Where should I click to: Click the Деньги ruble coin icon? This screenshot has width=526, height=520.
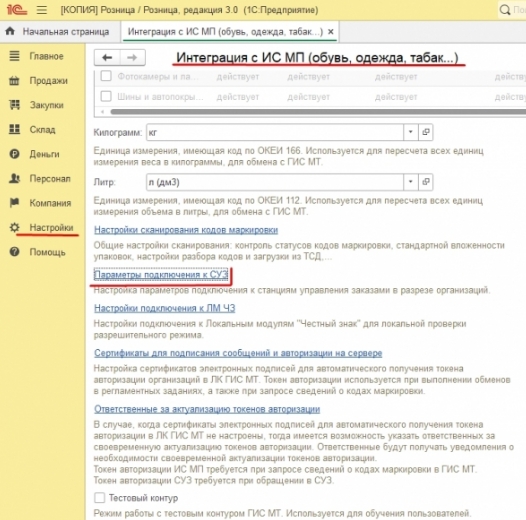point(14,154)
